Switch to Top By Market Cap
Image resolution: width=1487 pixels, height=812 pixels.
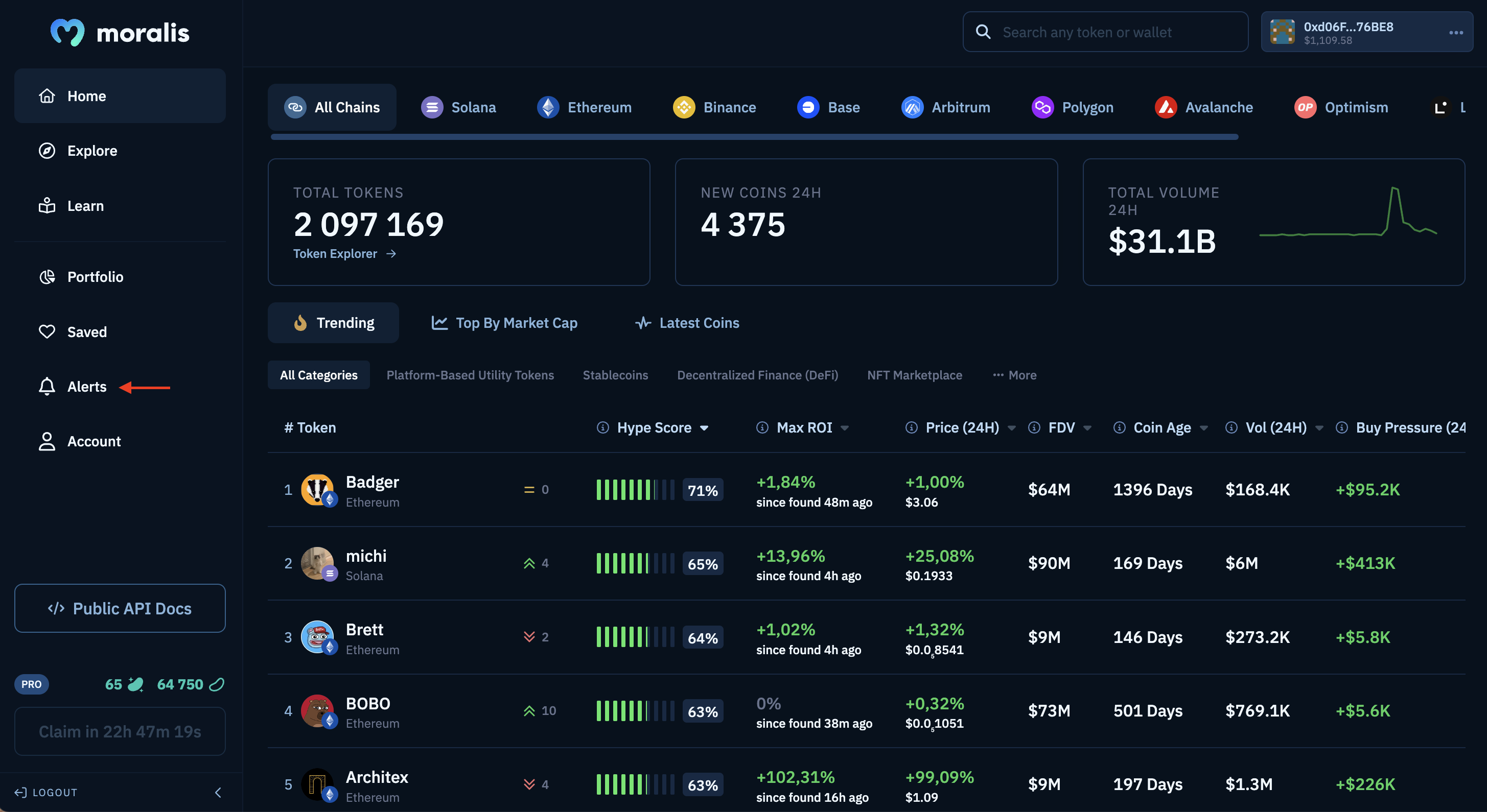(504, 323)
